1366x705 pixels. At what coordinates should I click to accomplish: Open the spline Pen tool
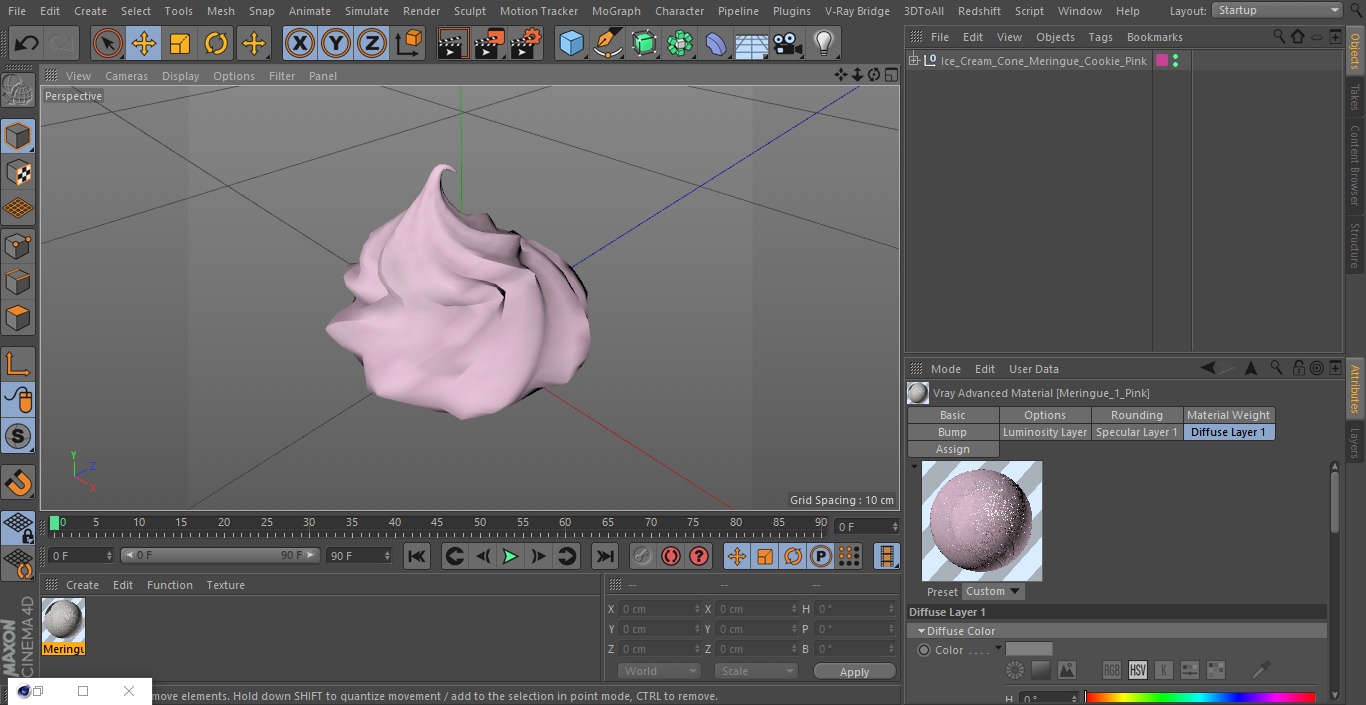pos(607,44)
